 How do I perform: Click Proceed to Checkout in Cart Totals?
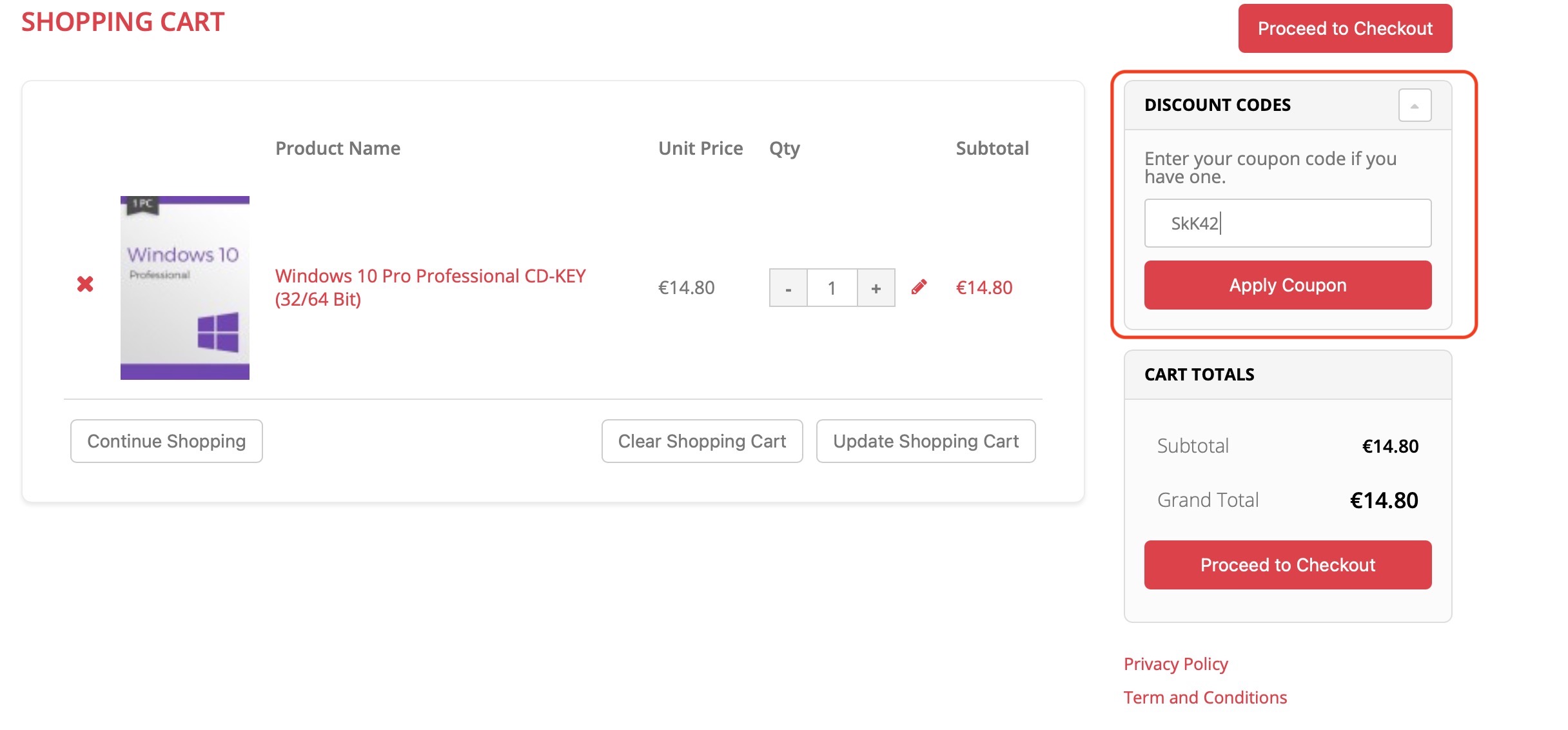(1287, 565)
